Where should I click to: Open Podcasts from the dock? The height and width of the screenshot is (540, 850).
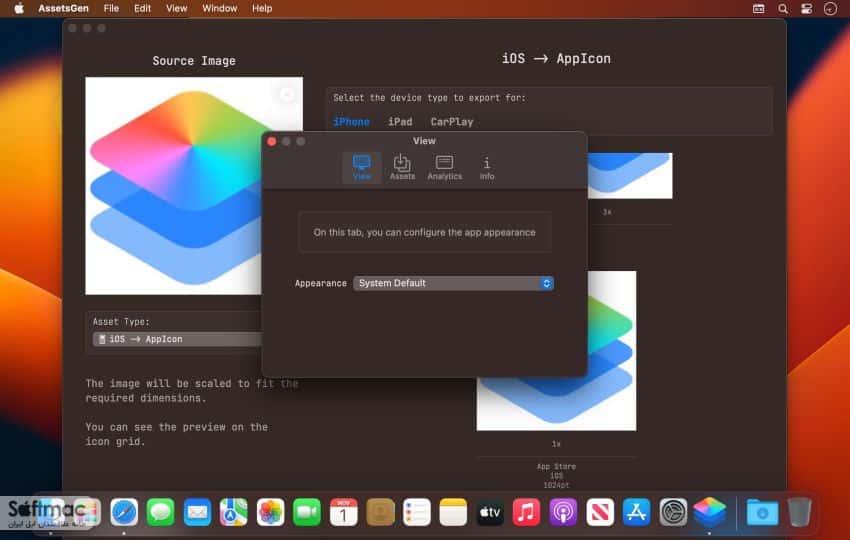pyautogui.click(x=563, y=512)
